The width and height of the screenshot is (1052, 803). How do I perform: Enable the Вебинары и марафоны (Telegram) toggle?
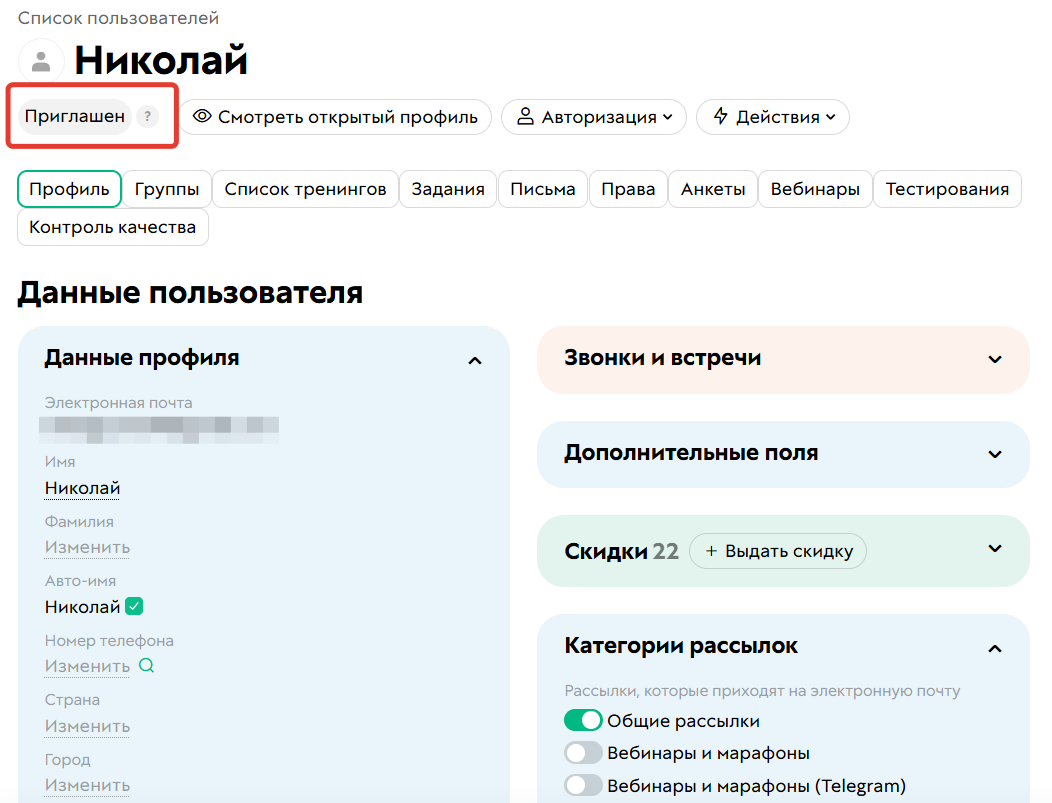(x=583, y=785)
